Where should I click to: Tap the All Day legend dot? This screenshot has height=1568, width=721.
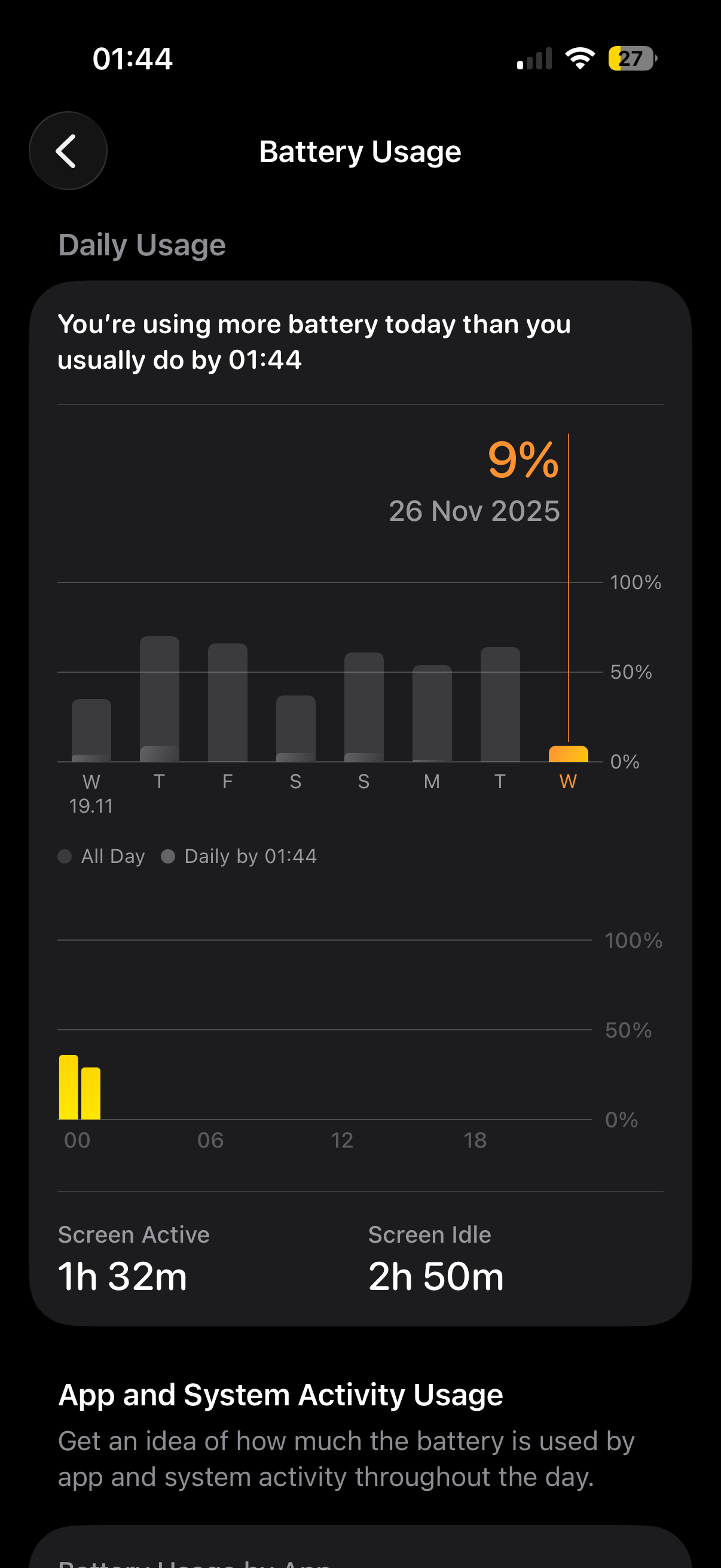pos(65,856)
